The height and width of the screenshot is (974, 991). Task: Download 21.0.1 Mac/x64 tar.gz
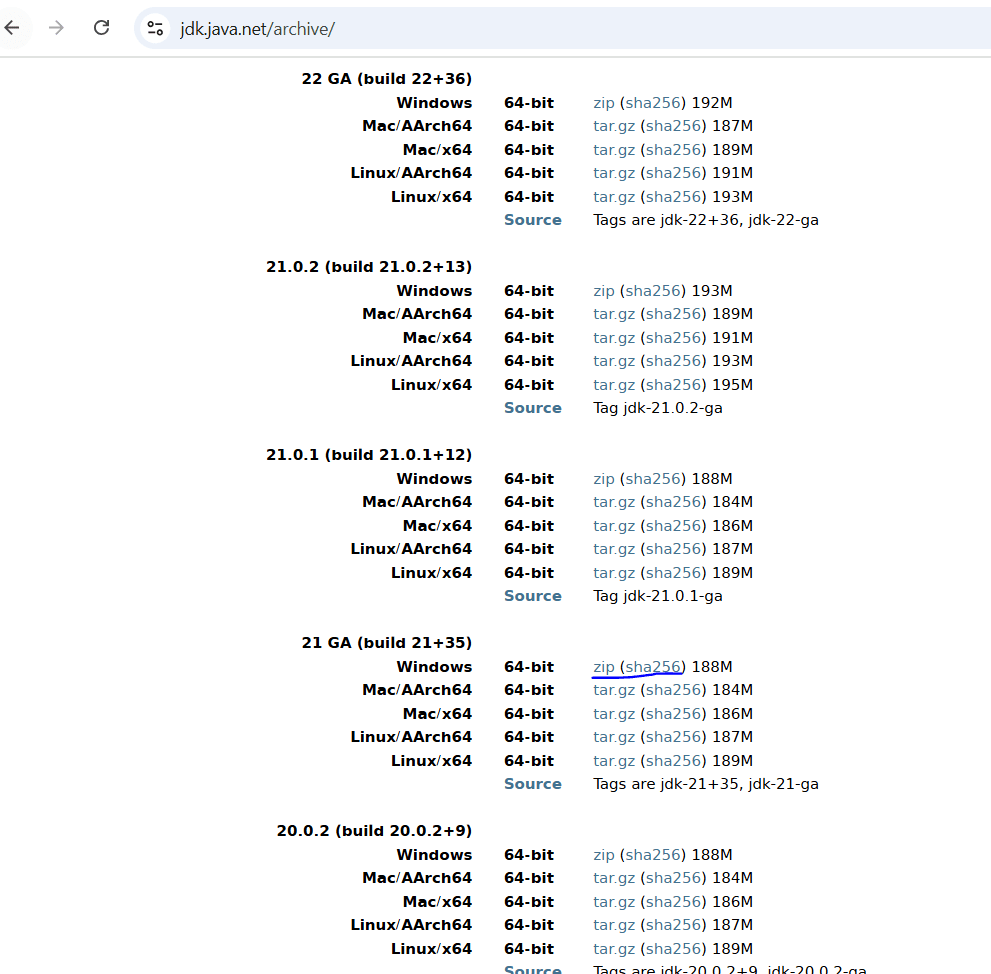[x=614, y=526]
